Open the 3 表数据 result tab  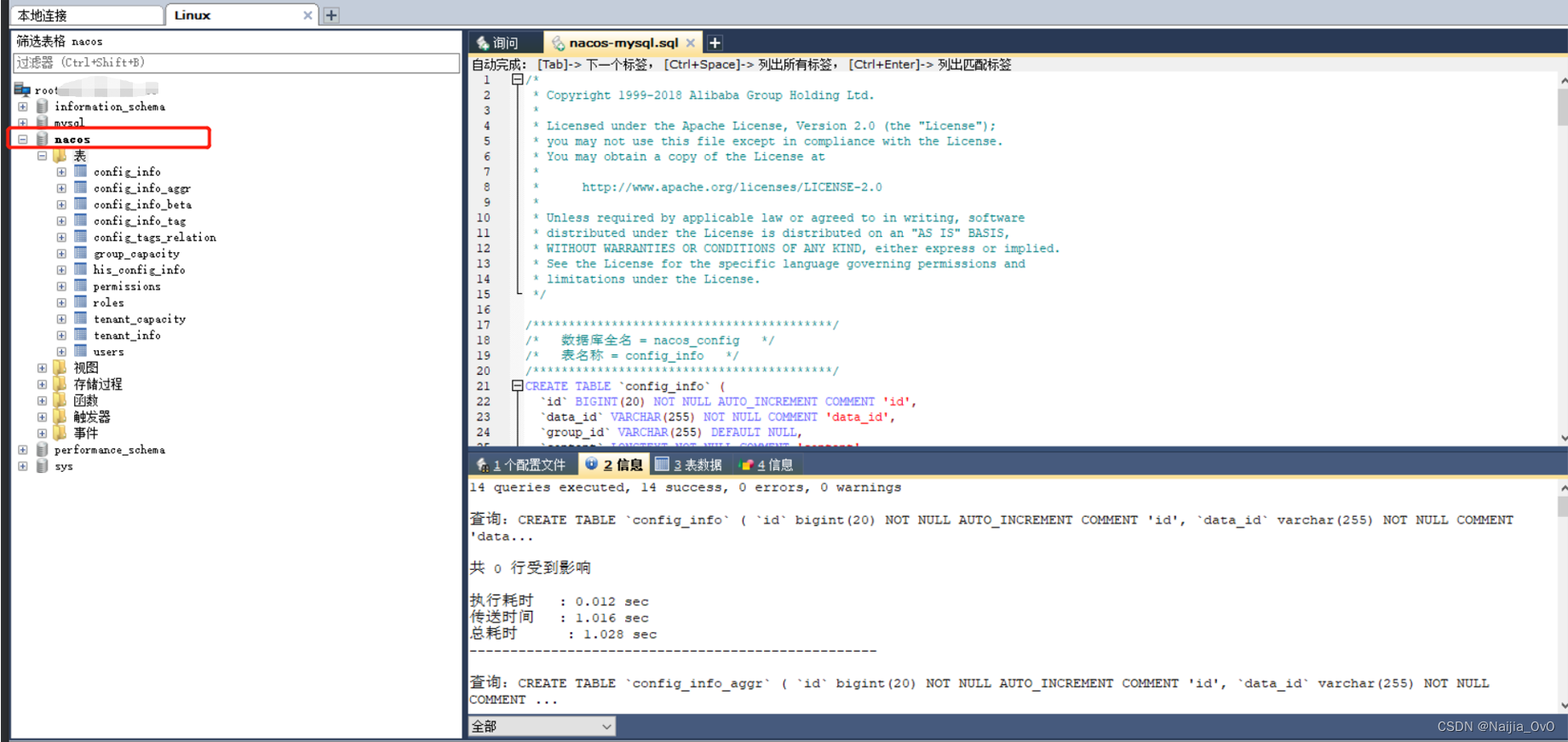(x=688, y=464)
